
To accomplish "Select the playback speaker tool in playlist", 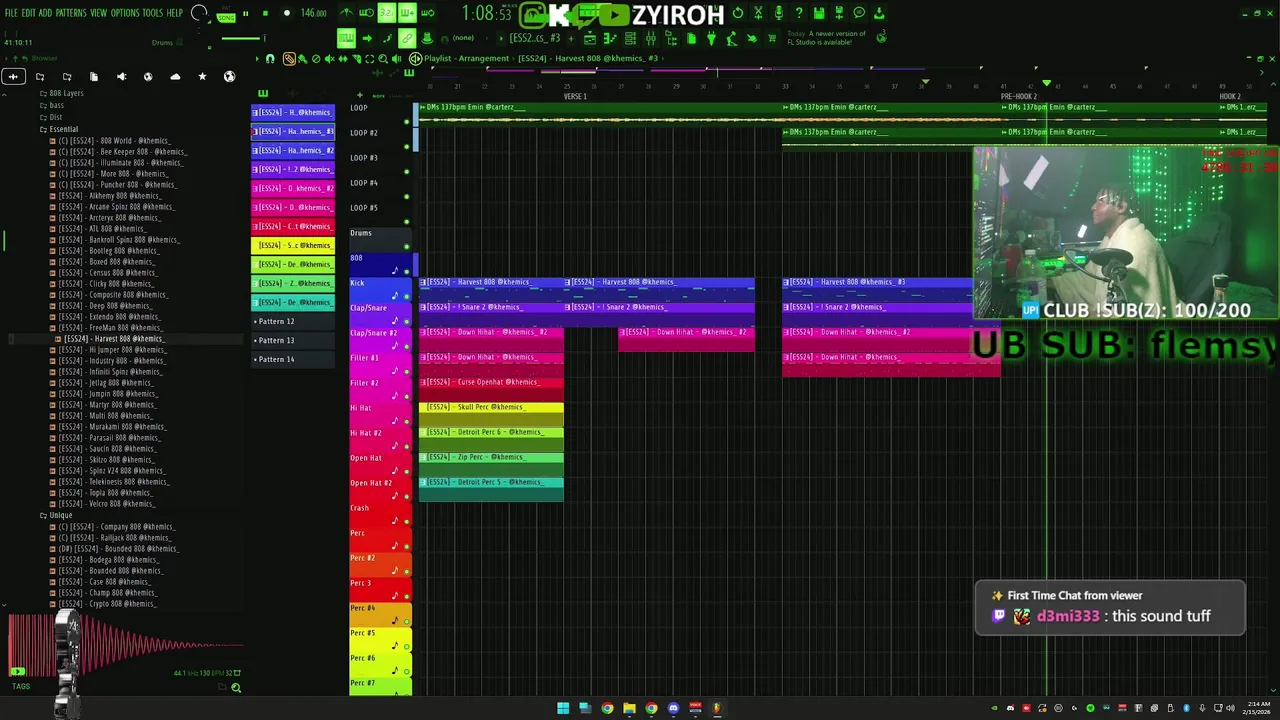I will (396, 59).
